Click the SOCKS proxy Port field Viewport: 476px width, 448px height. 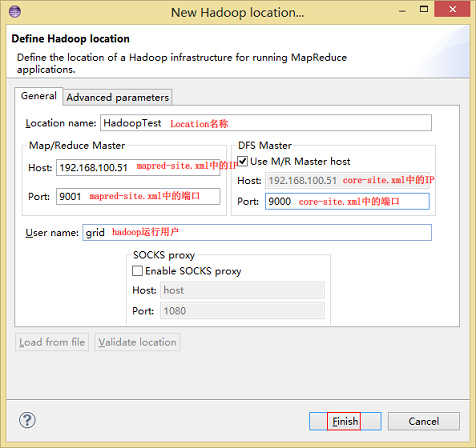point(242,311)
